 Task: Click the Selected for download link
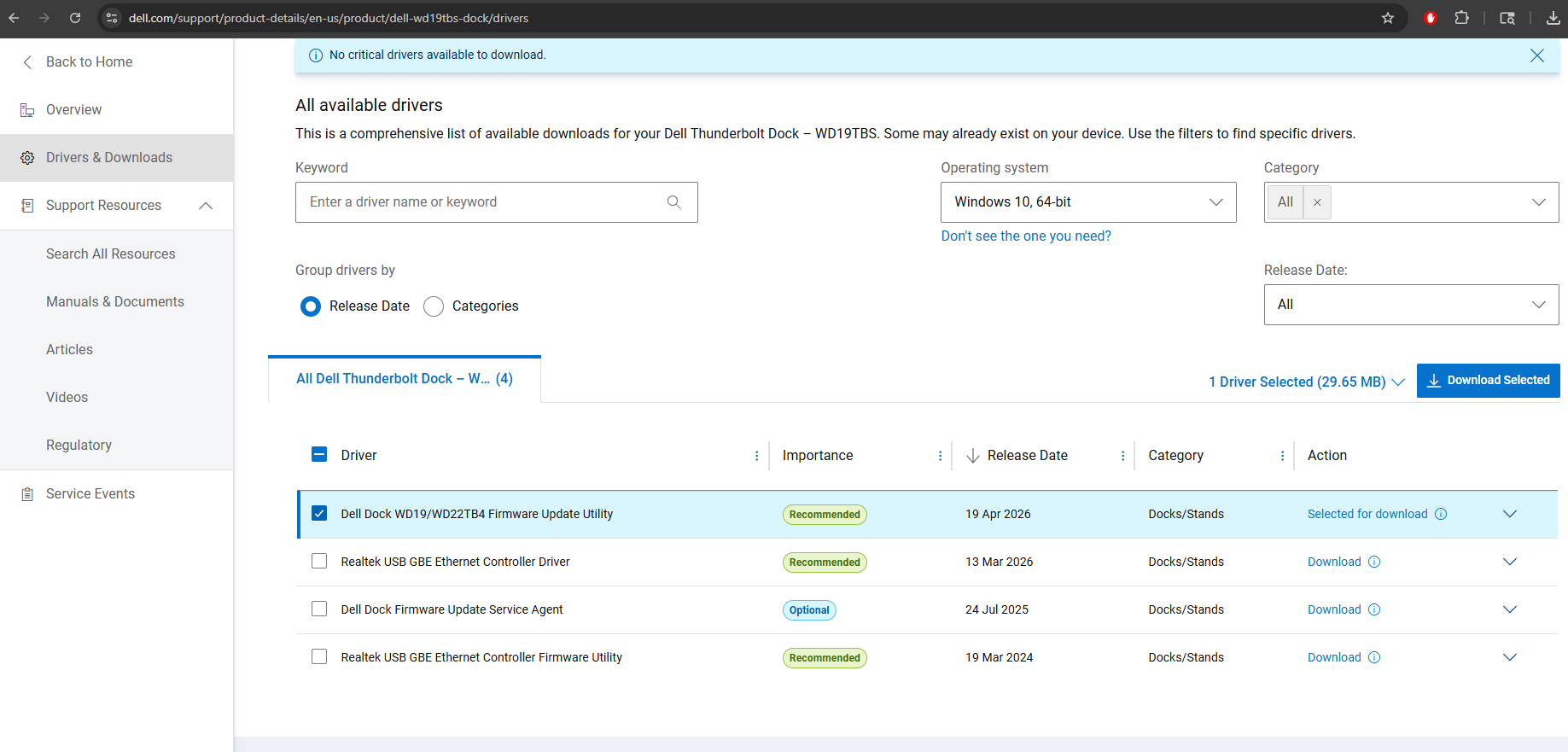click(x=1367, y=514)
